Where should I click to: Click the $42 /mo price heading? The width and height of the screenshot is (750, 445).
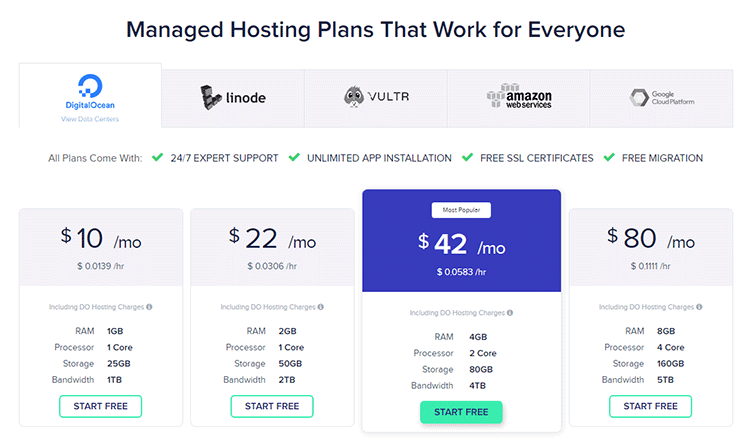461,245
